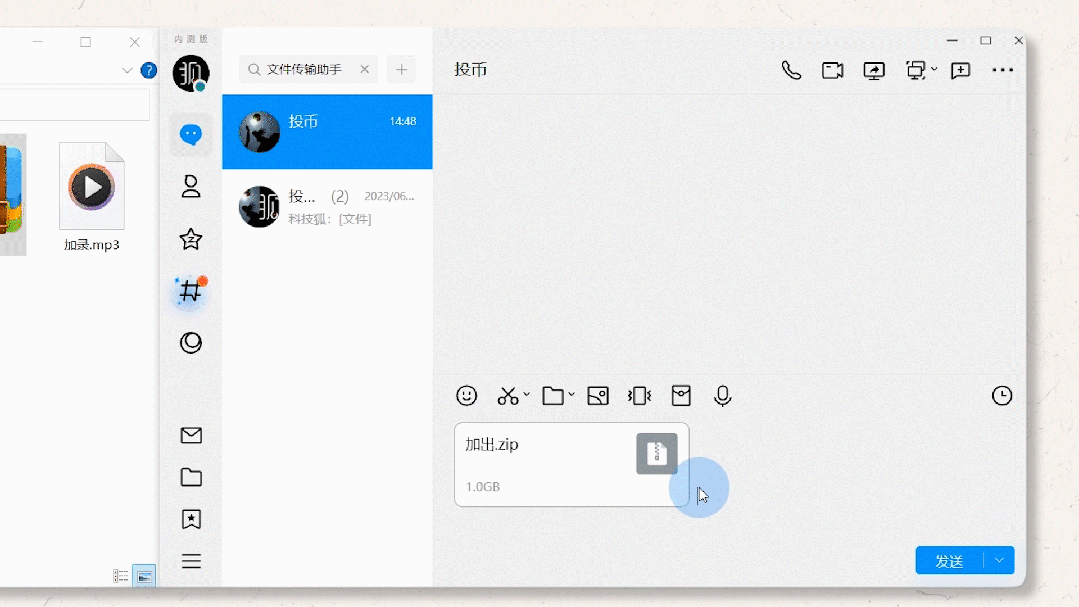Record a voice message with microphone

tap(723, 396)
